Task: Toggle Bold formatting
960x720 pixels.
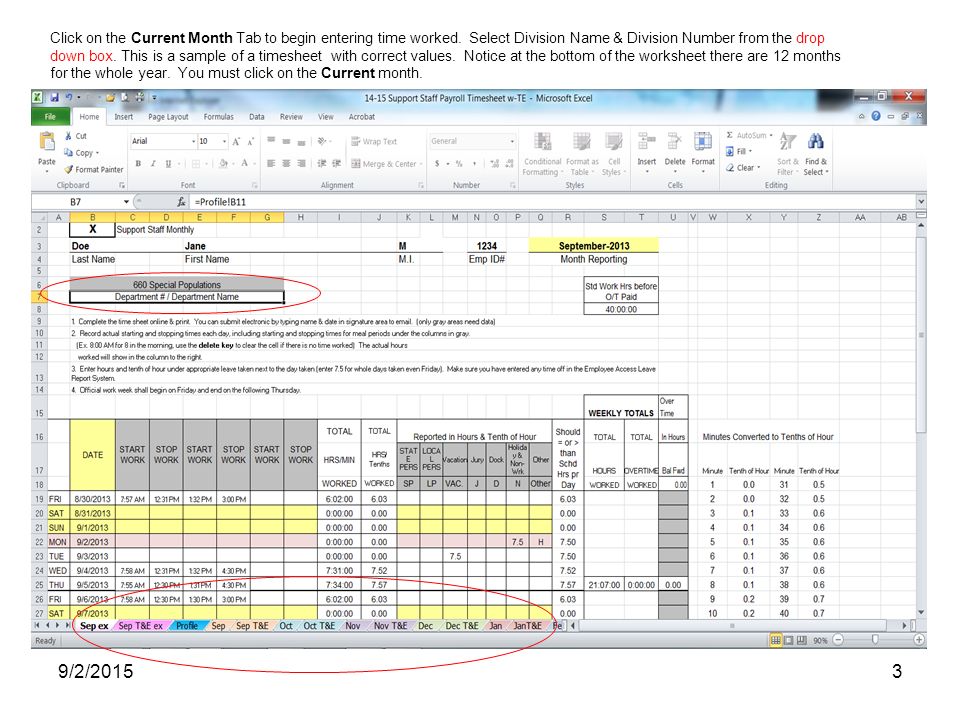Action: (138, 163)
